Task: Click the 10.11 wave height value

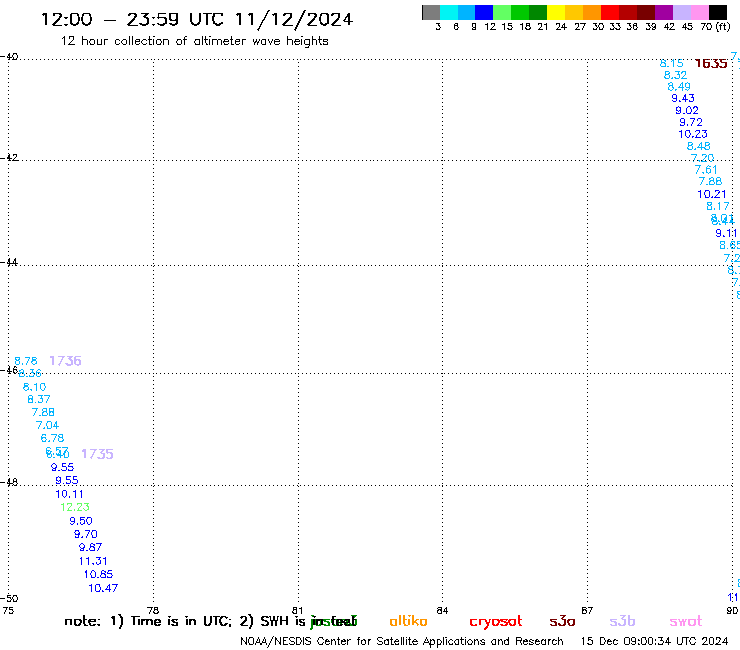Action: (x=69, y=494)
